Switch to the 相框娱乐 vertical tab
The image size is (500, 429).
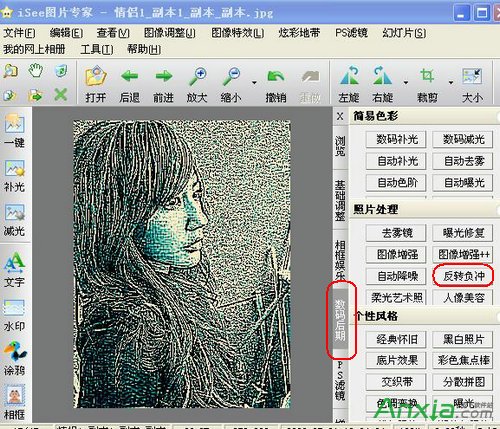coord(340,260)
